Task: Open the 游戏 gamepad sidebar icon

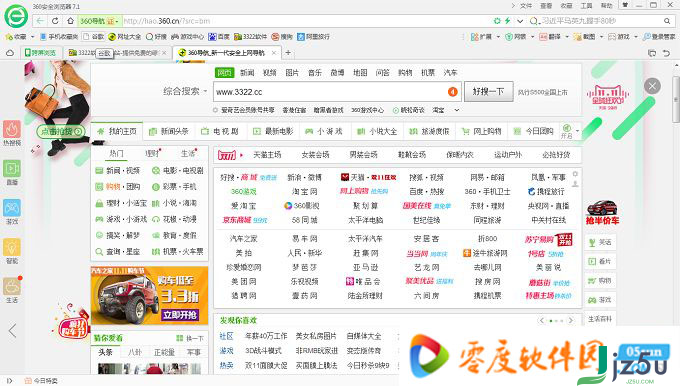Action: [x=12, y=212]
